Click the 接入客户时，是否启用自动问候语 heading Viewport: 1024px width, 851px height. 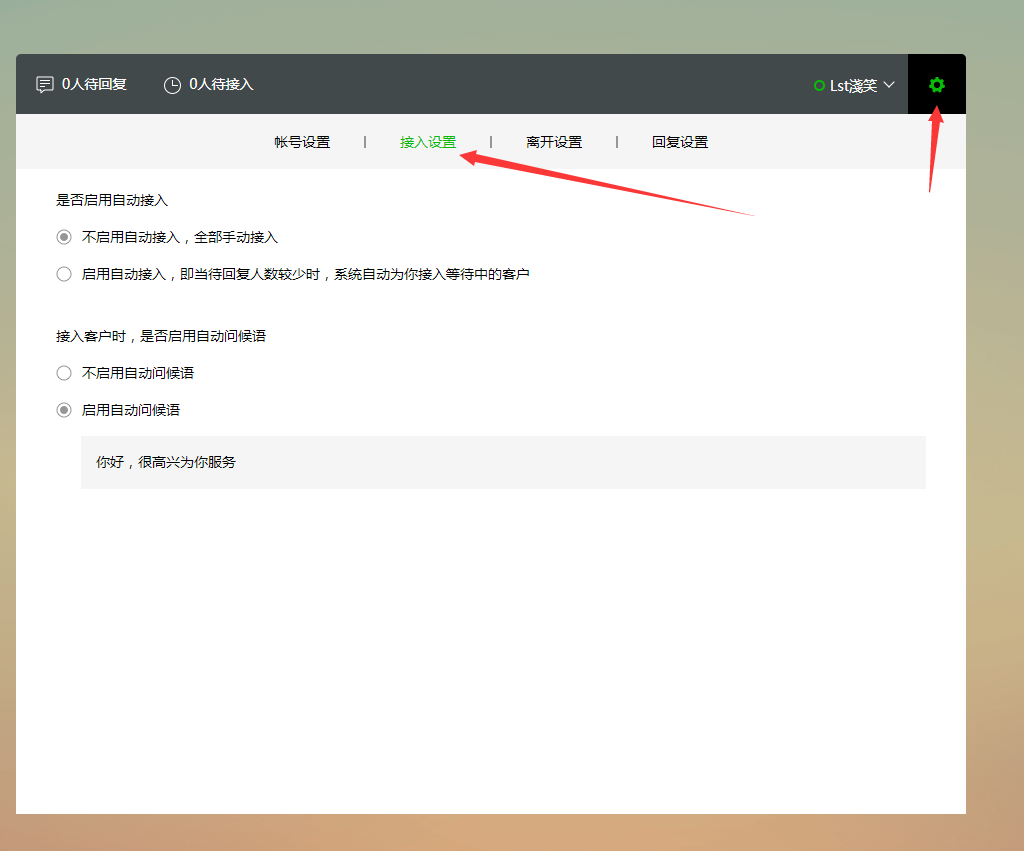pyautogui.click(x=161, y=336)
